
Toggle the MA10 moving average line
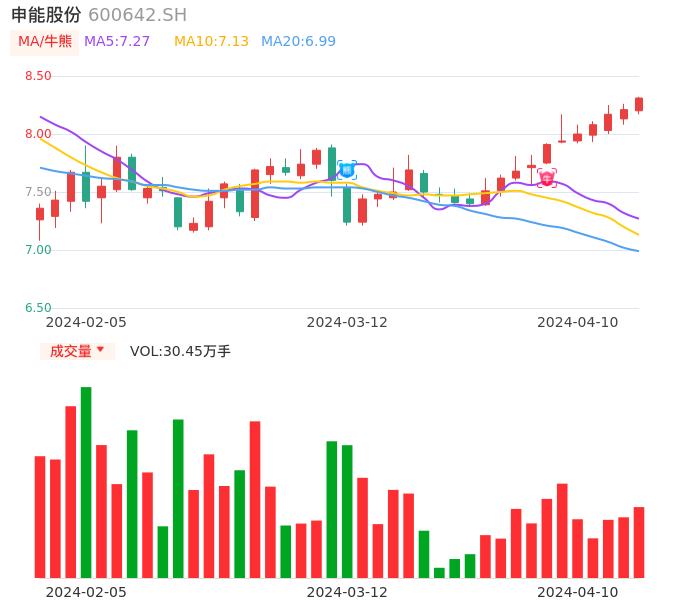(211, 42)
